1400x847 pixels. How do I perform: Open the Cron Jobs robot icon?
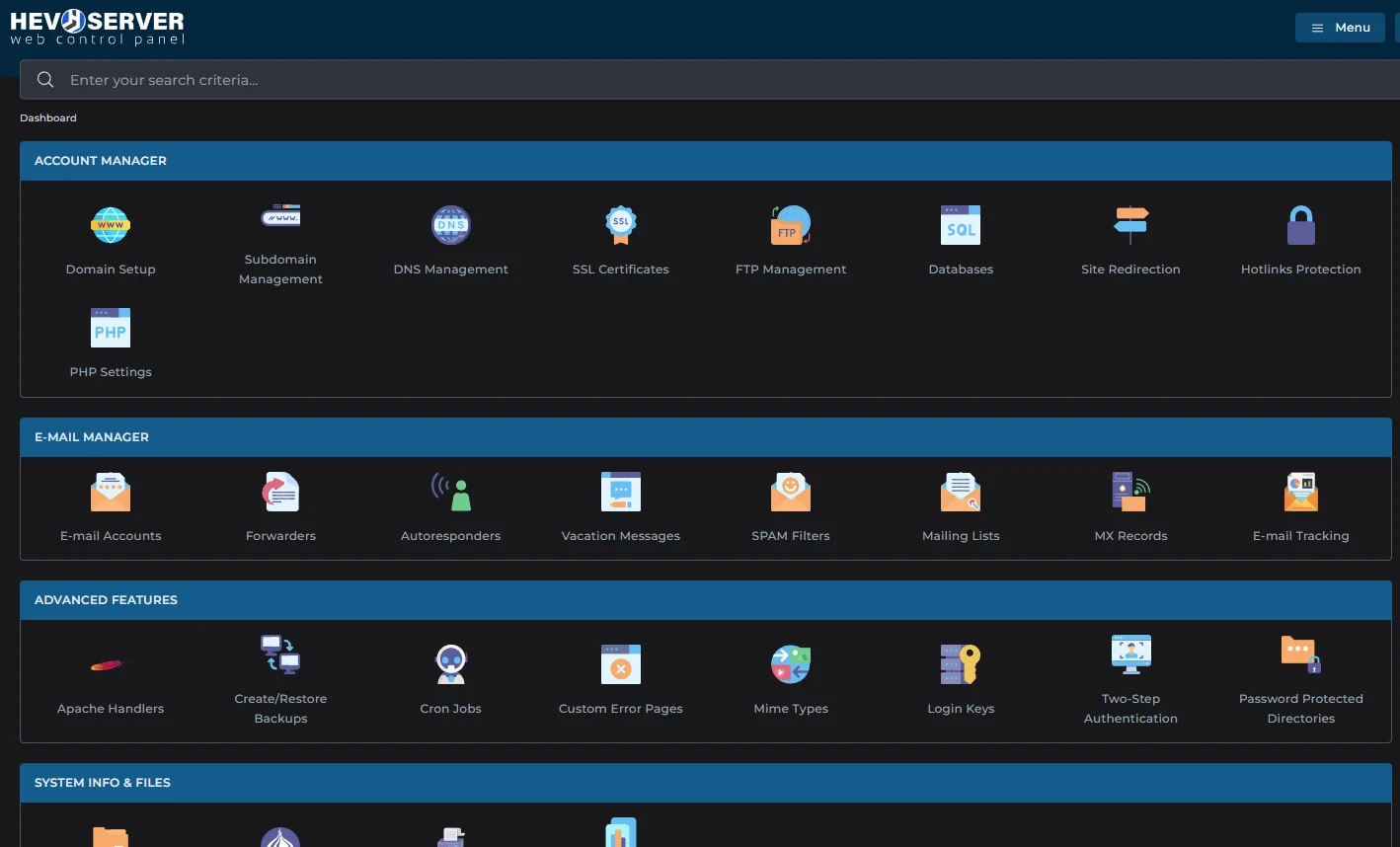[450, 665]
